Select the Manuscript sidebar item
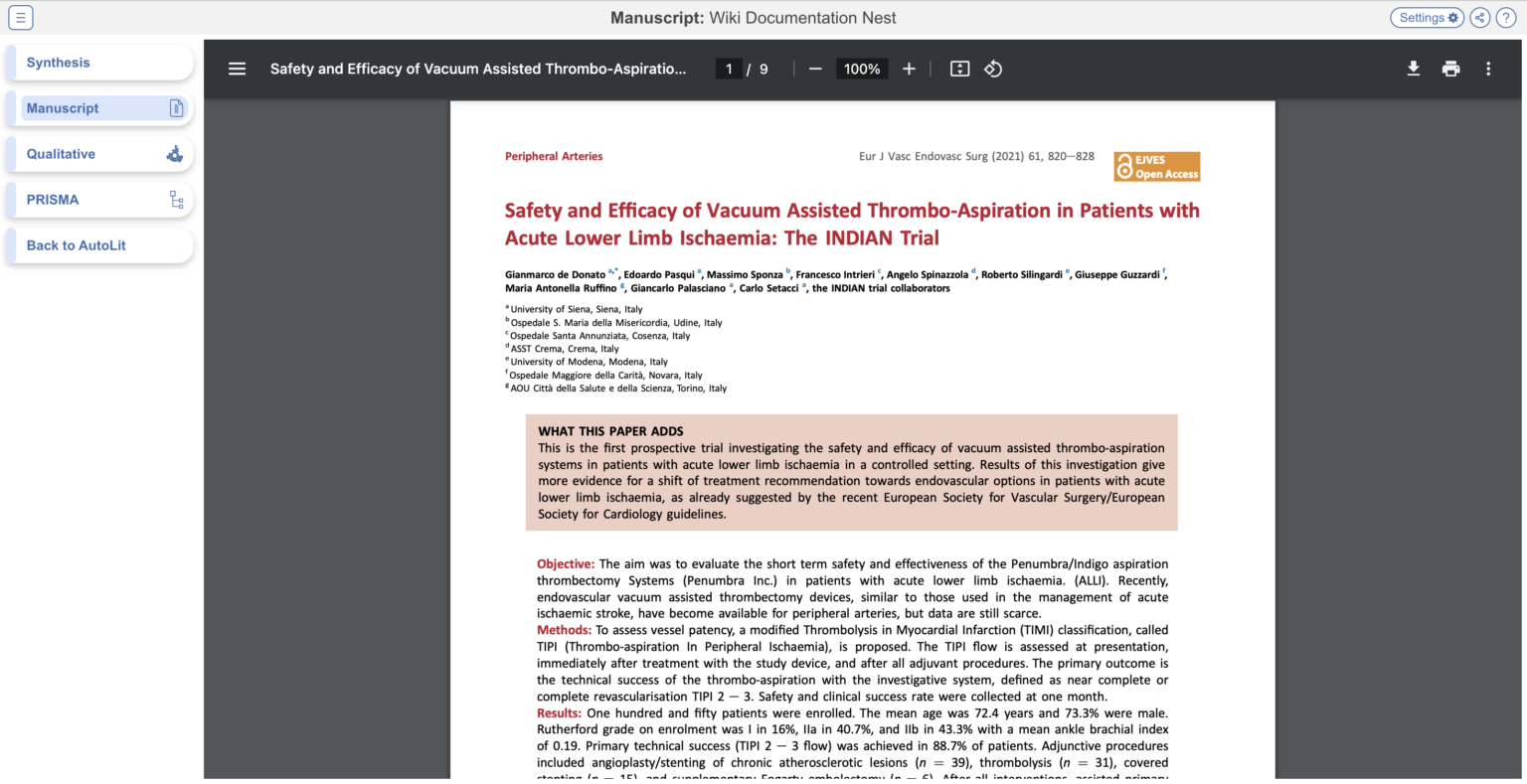Viewport: 1527px width, 784px height. 99,108
